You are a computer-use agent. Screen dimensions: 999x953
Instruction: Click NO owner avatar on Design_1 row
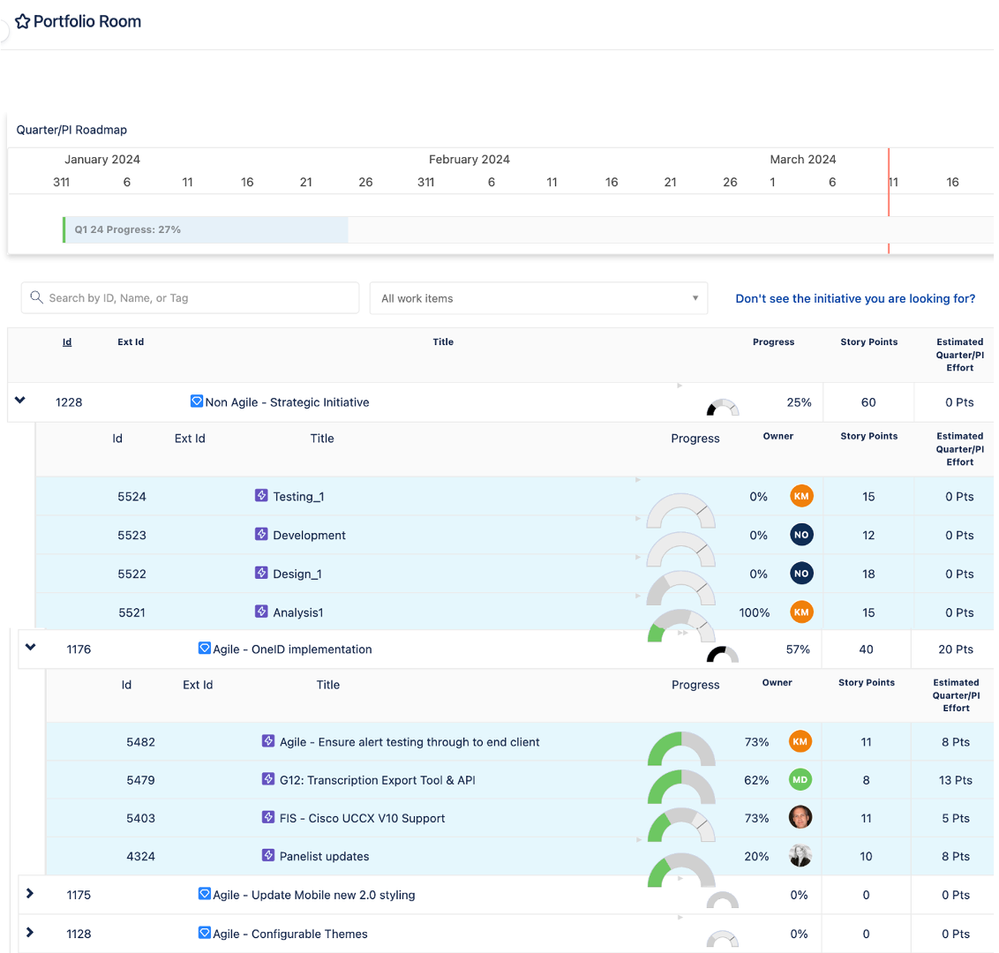(x=801, y=574)
